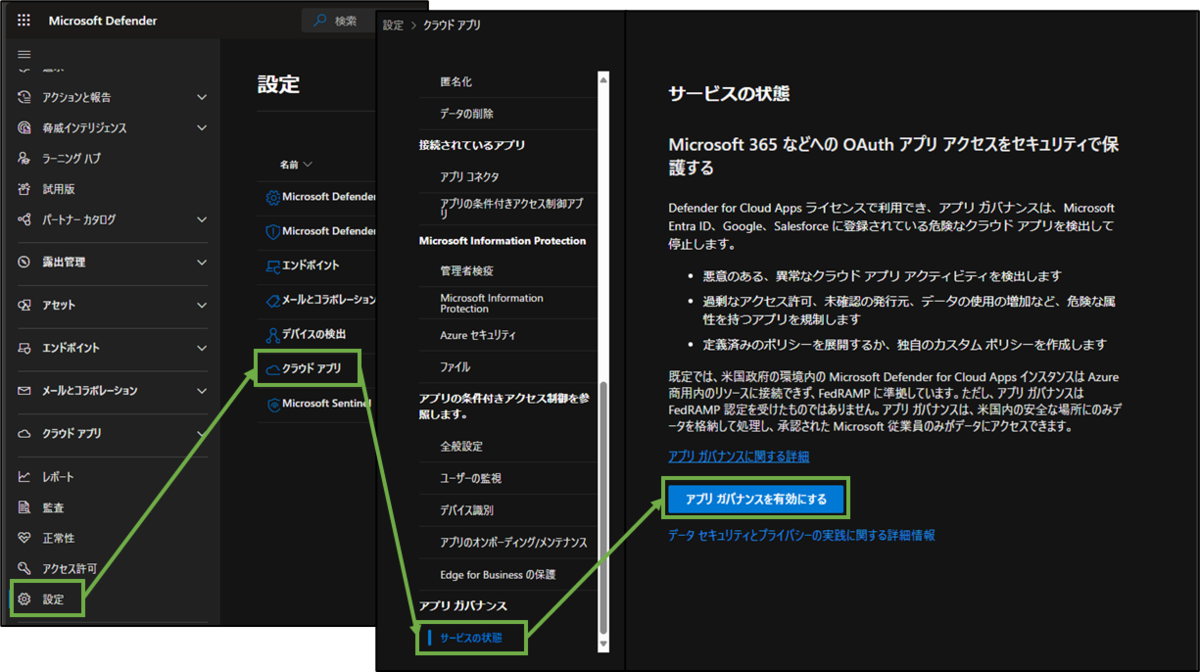Select 匿名化 in settings menu
Image resolution: width=1200 pixels, height=672 pixels.
[456, 81]
